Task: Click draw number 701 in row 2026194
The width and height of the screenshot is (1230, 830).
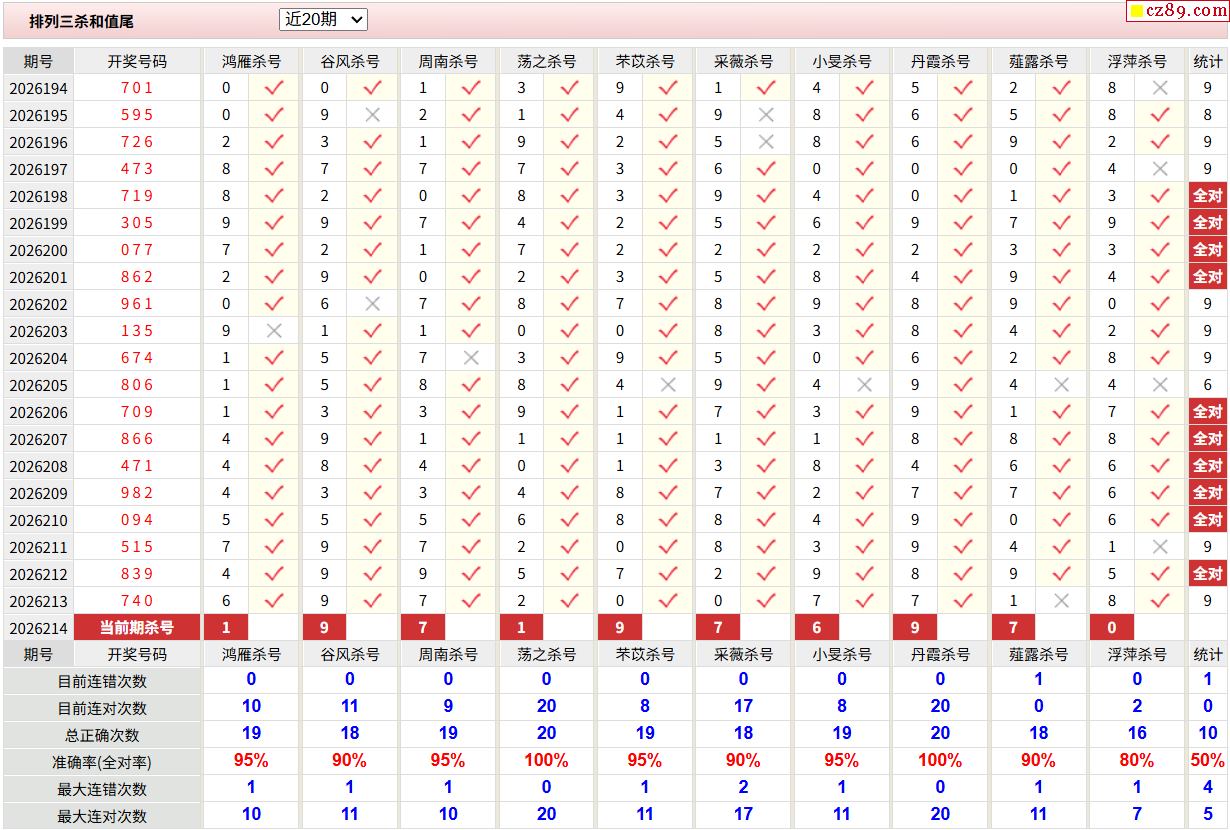Action: [137, 88]
